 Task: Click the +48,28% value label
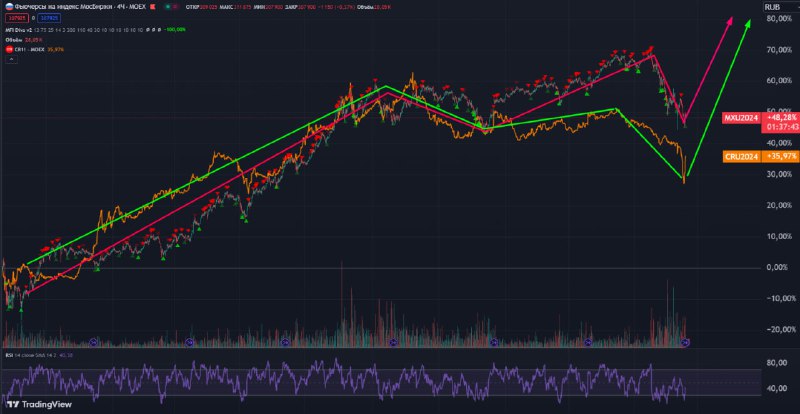[781, 118]
